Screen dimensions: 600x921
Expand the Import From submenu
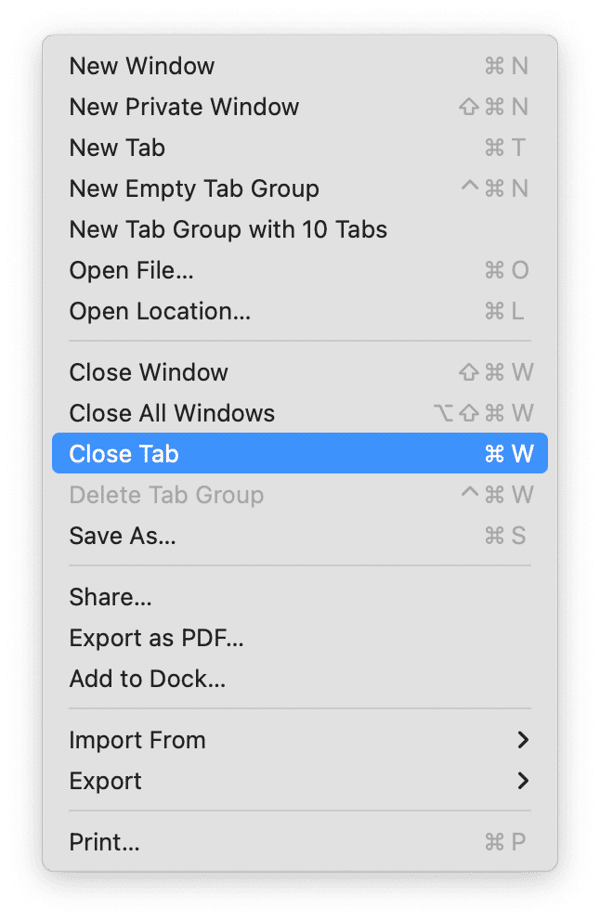tap(137, 741)
